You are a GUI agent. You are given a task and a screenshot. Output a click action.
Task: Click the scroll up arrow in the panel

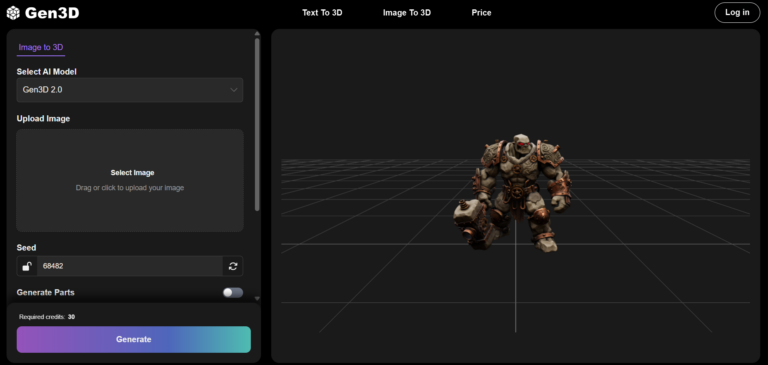click(x=257, y=34)
